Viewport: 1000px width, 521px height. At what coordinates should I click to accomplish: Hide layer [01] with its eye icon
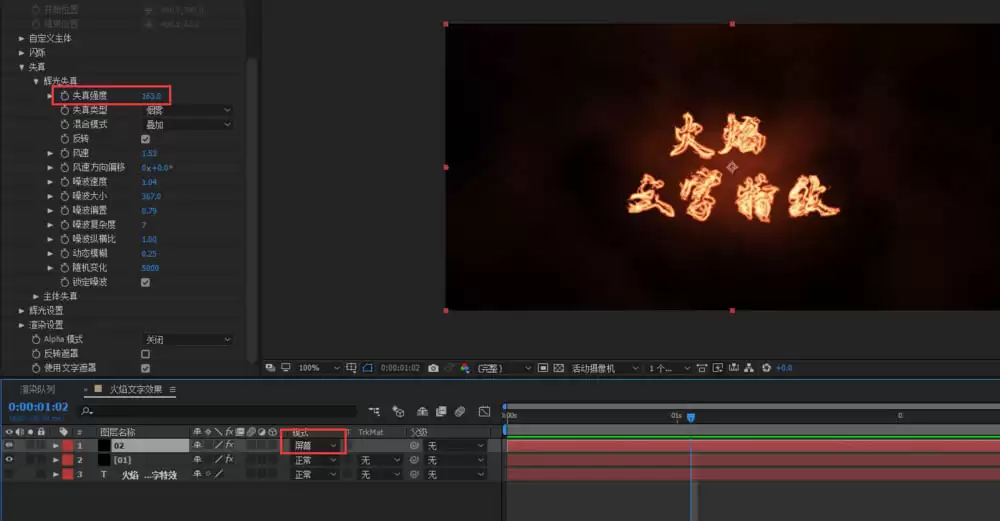(x=9, y=459)
